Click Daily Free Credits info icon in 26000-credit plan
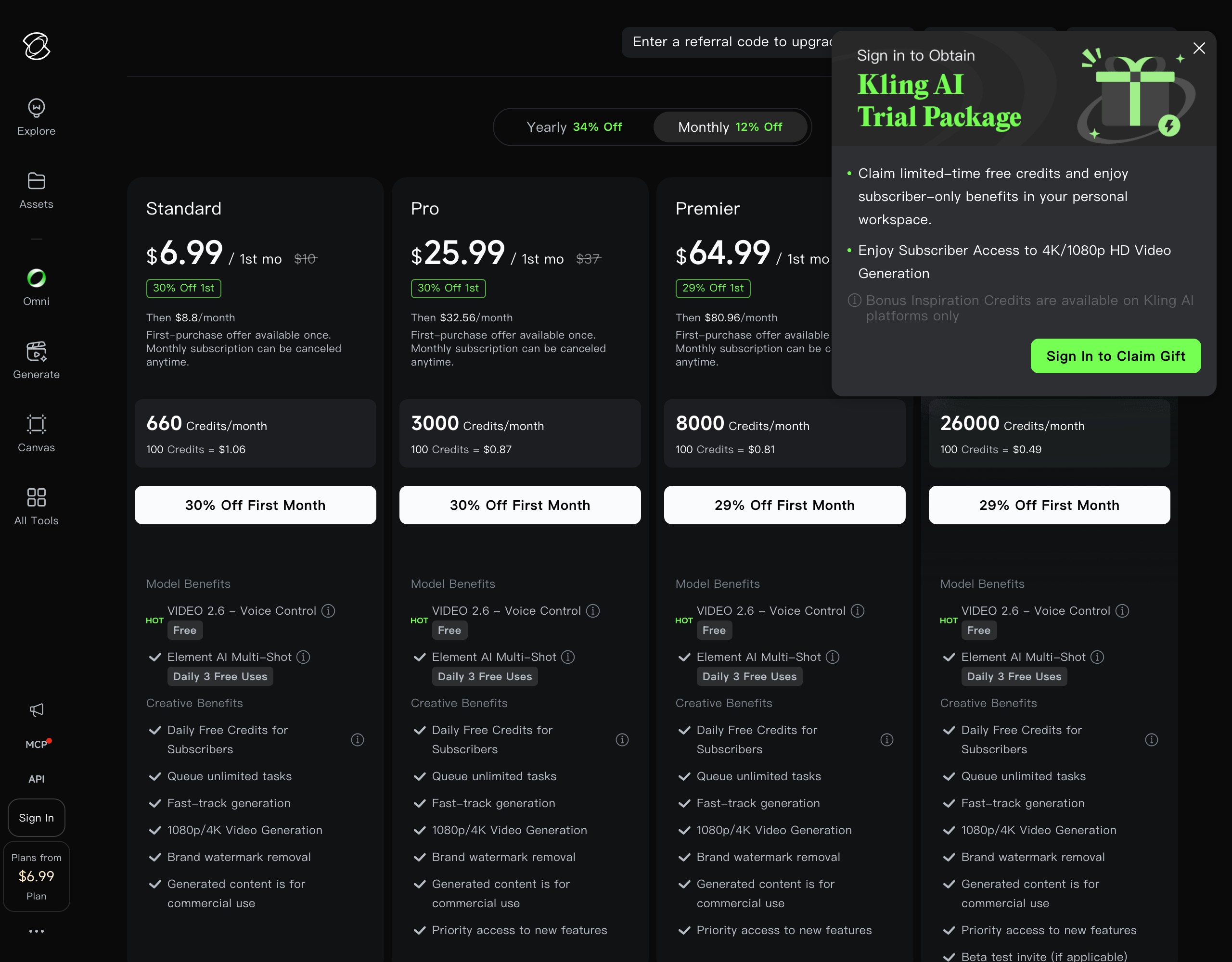This screenshot has width=1232, height=962. 1151,739
